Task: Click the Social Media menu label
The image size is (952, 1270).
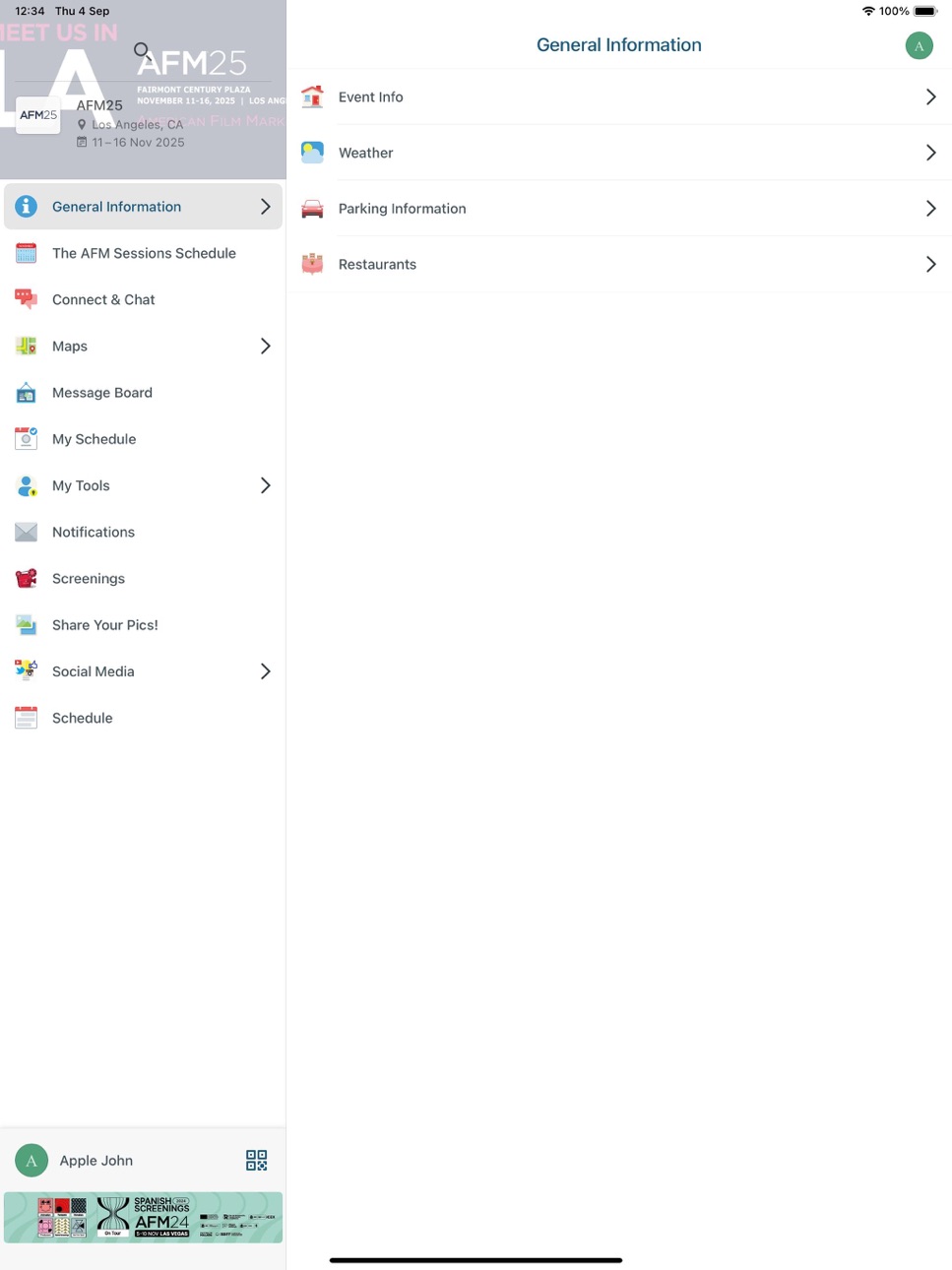Action: click(94, 671)
